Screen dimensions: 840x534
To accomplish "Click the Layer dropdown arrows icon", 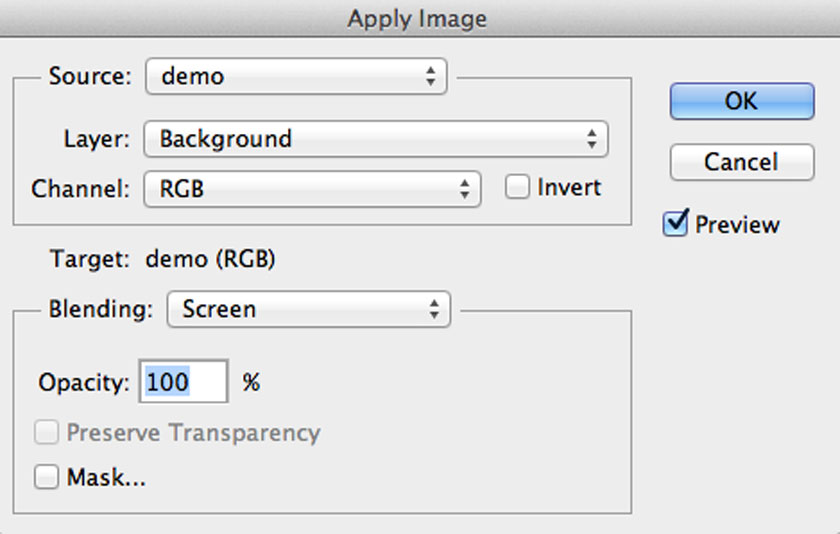I will (592, 138).
